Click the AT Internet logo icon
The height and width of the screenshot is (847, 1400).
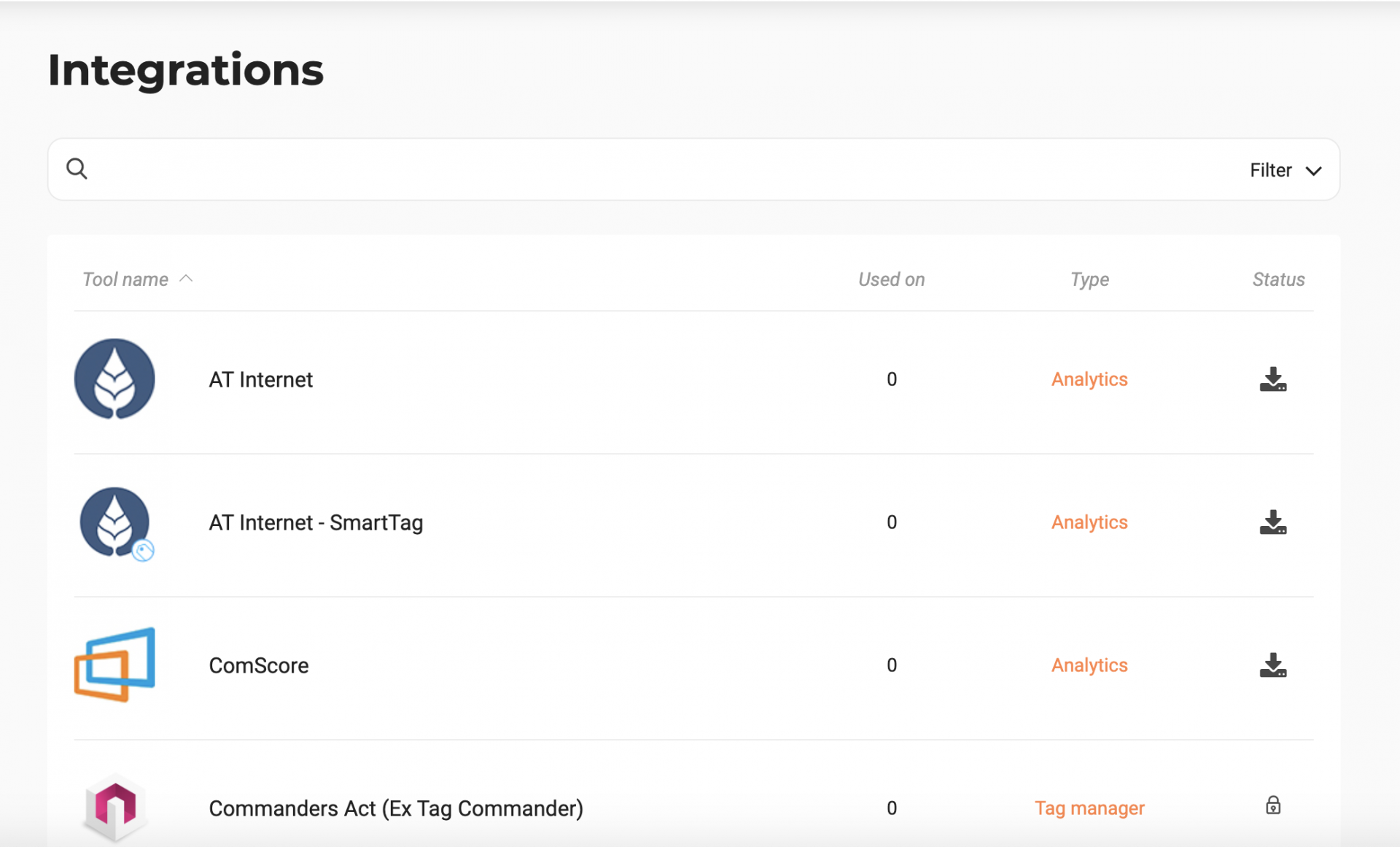(x=114, y=379)
